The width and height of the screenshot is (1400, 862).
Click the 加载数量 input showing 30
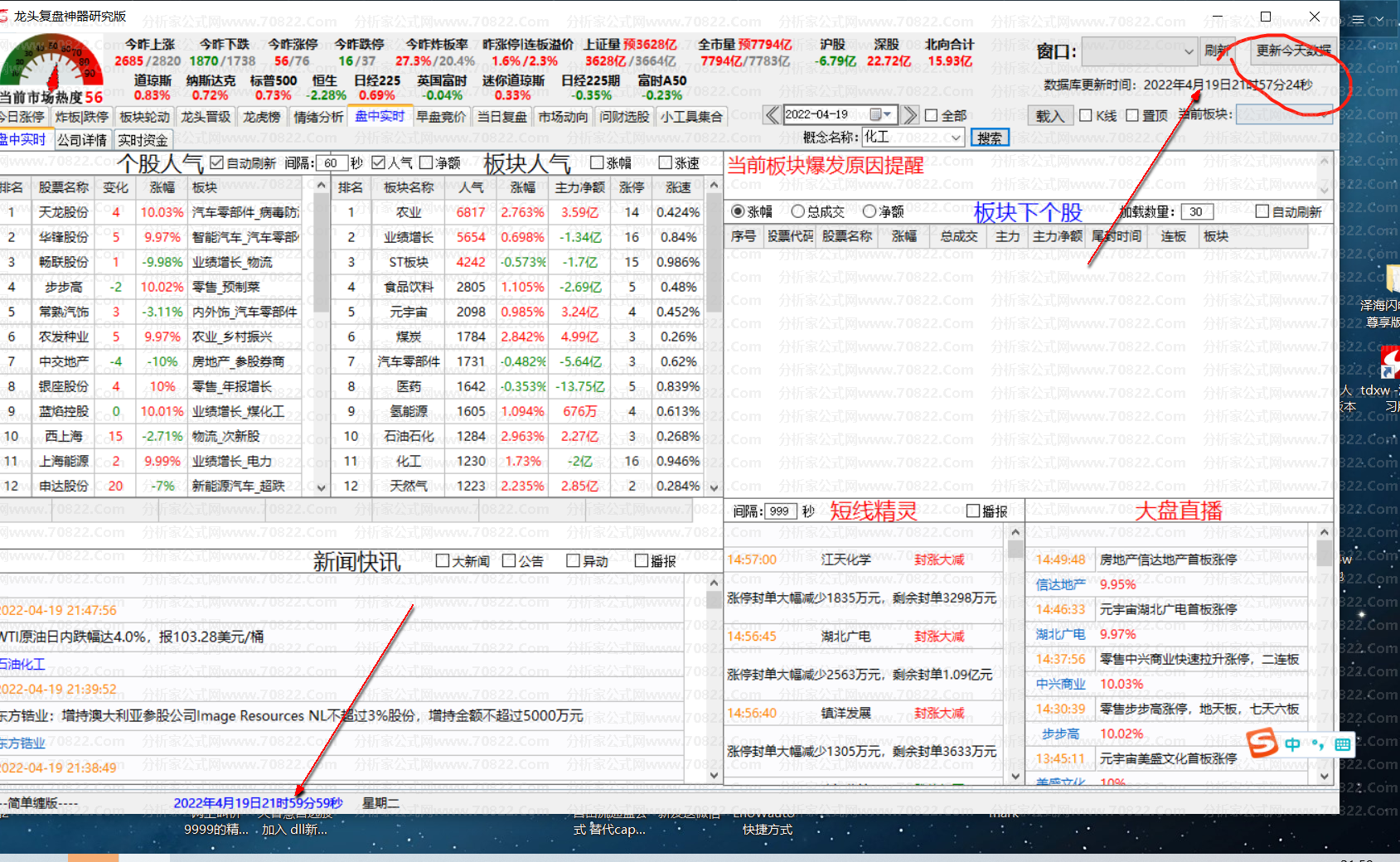(x=1197, y=211)
